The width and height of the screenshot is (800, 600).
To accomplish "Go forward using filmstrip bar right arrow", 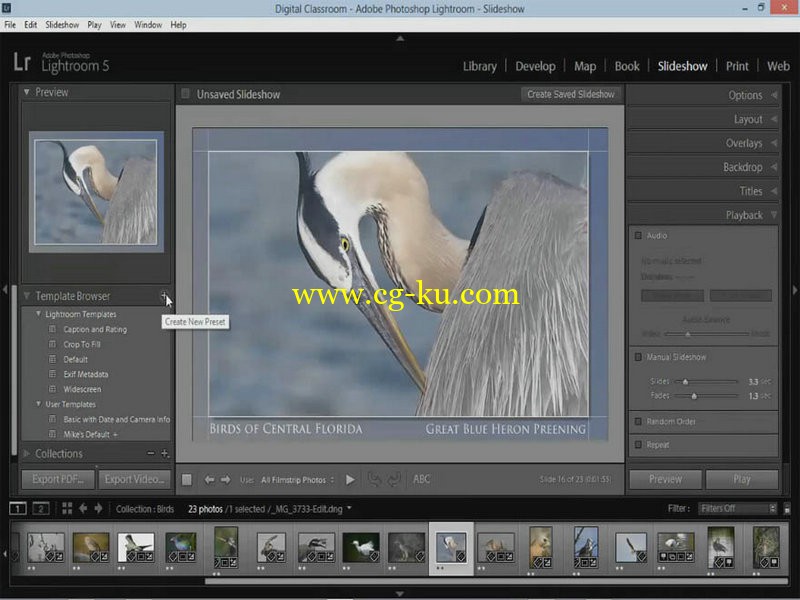I will pyautogui.click(x=98, y=508).
